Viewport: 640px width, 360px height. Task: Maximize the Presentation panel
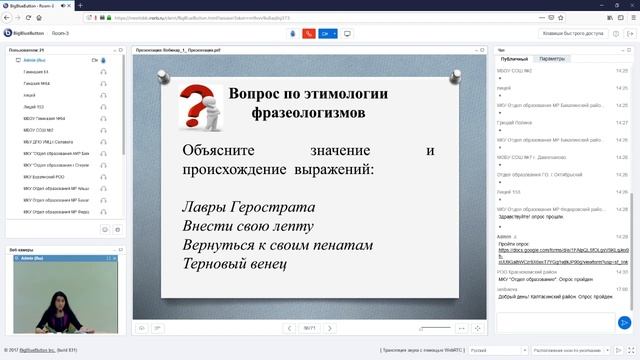click(482, 50)
